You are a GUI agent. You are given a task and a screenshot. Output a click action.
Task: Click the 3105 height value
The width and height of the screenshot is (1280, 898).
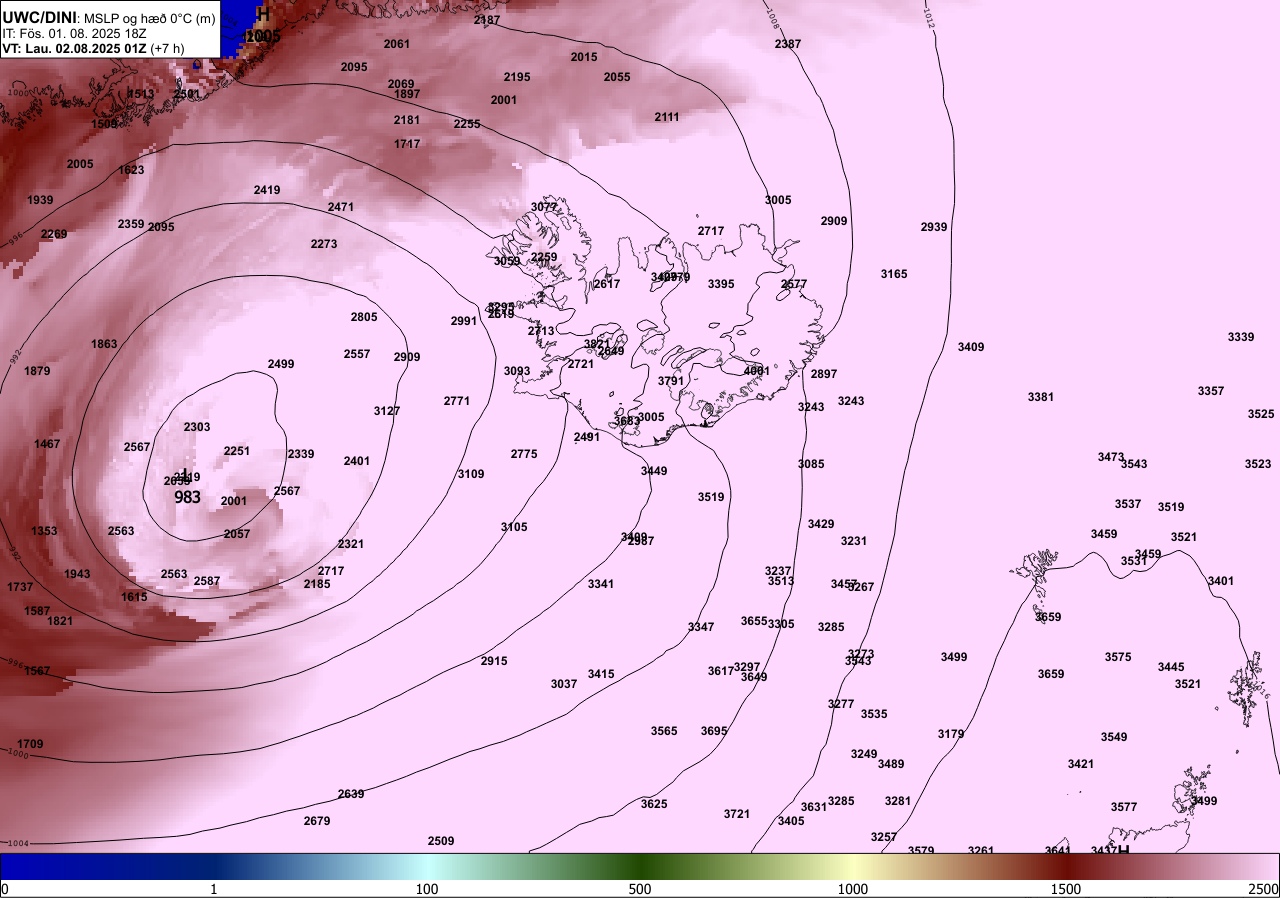(514, 527)
